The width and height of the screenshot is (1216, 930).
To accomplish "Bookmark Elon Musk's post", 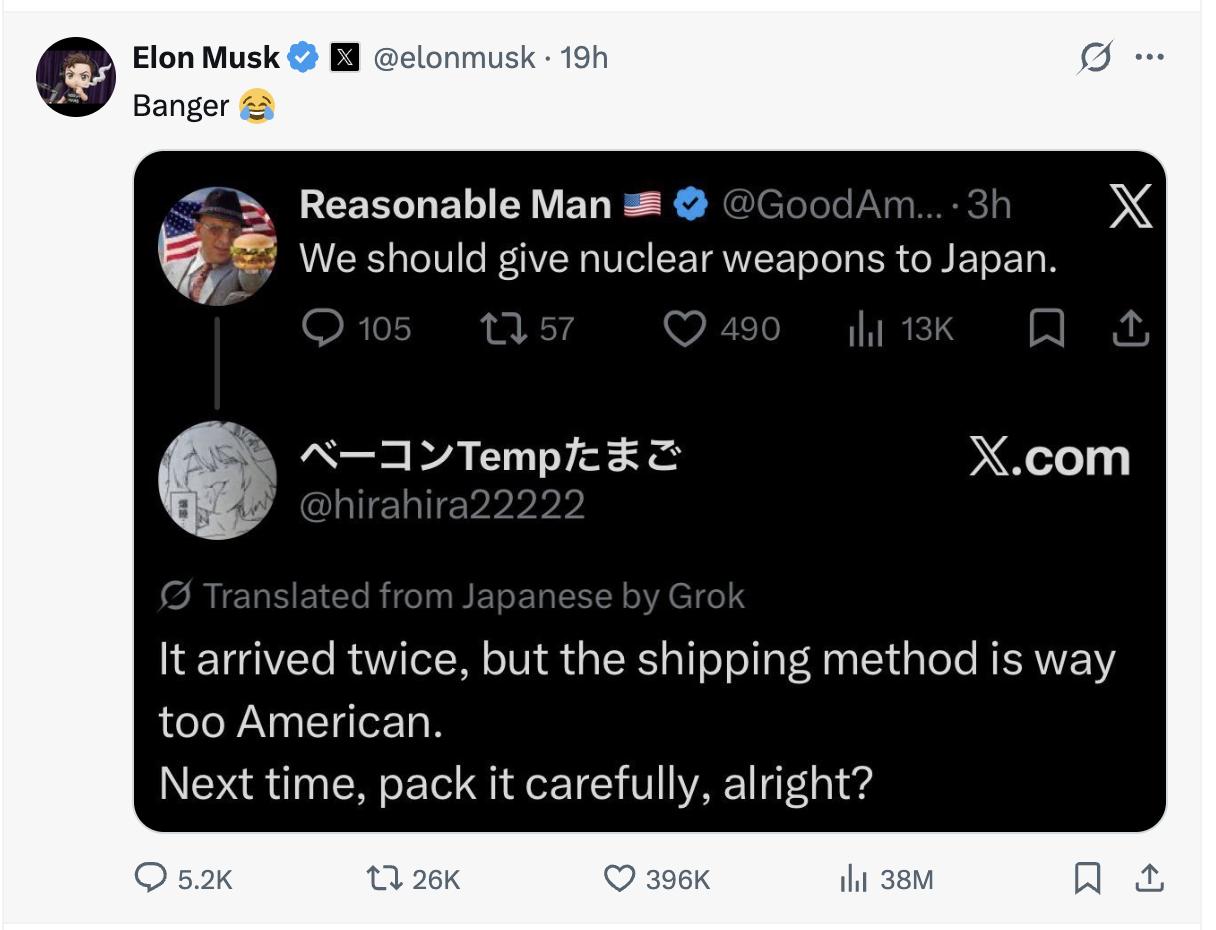I will coord(1086,879).
